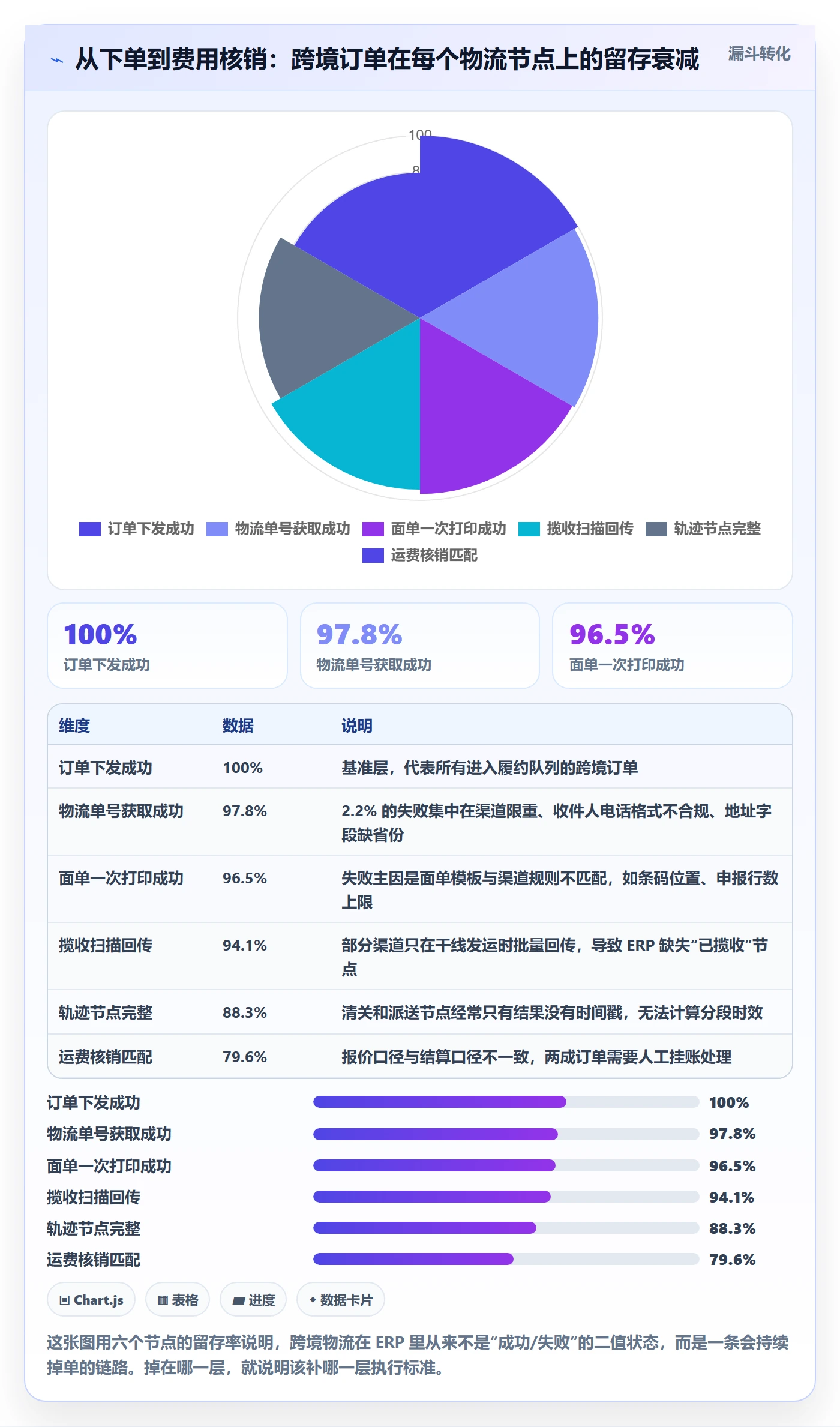This screenshot has height=1427, width=840.
Task: Toggle 轨迹节点完整 legend item
Action: pos(703,529)
